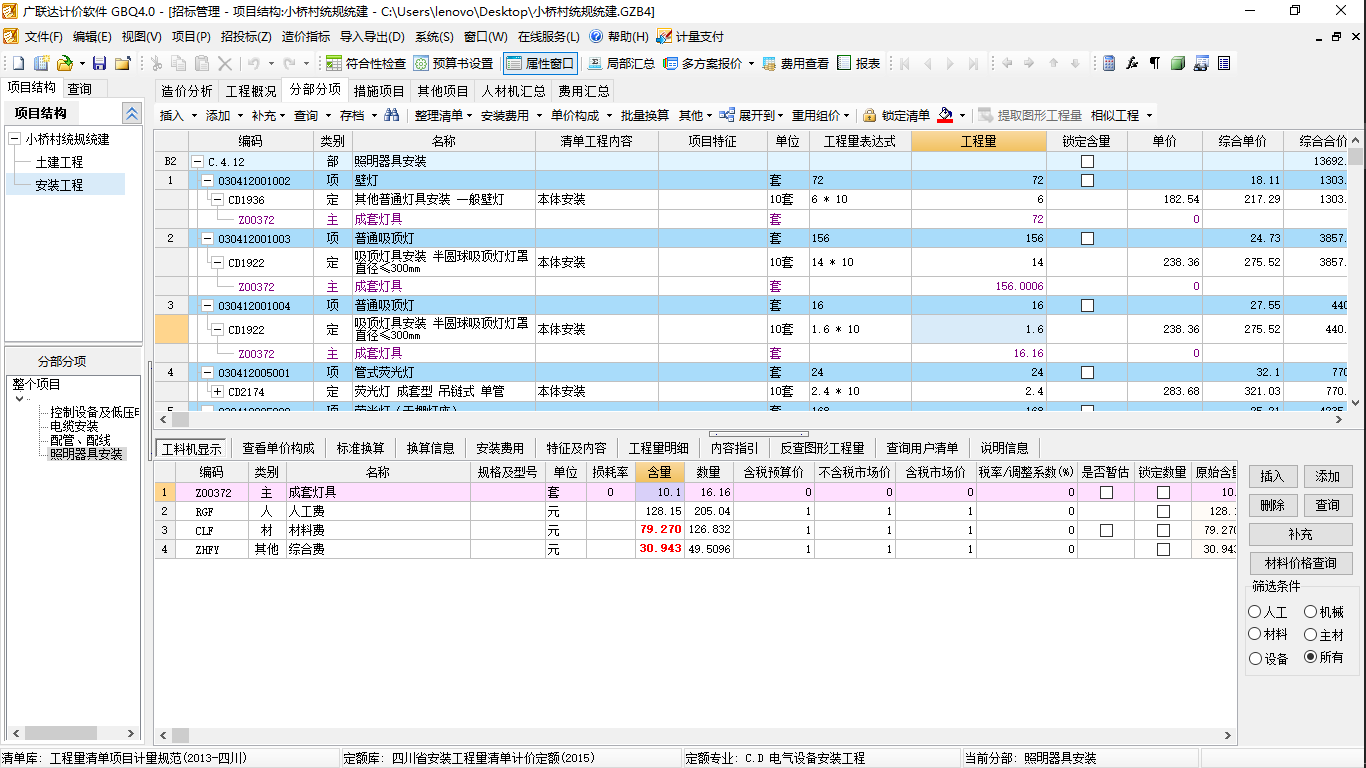Select 土建工程 in project tree
1366x768 pixels.
click(59, 162)
